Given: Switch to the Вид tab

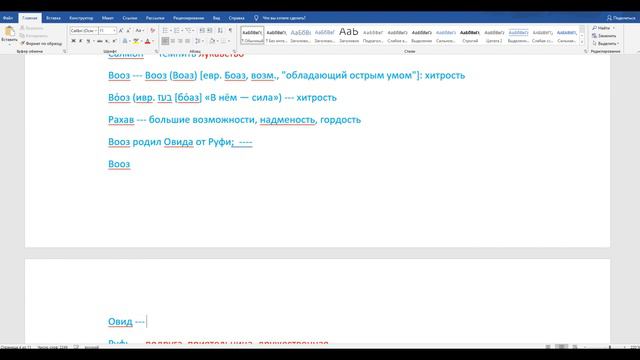Looking at the screenshot, I should [216, 18].
